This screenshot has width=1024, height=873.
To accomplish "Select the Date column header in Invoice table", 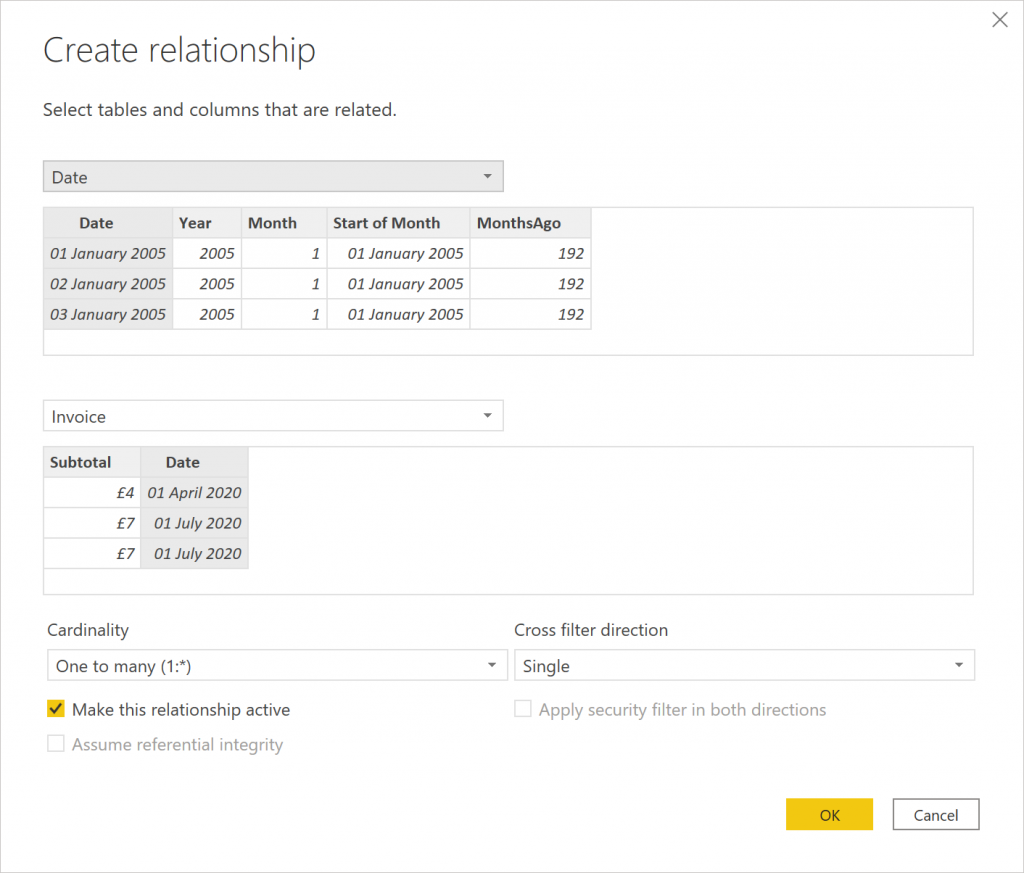I will coord(195,462).
